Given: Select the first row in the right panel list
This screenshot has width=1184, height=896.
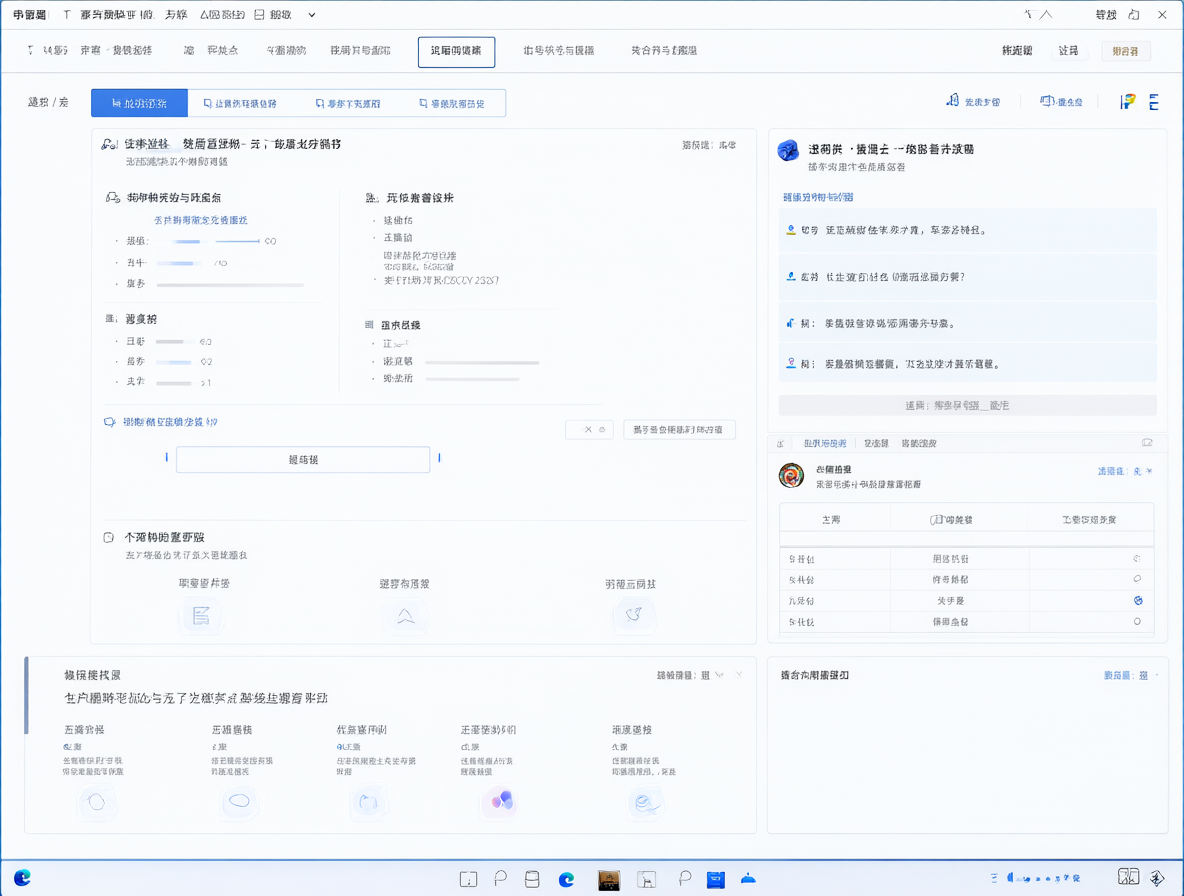Looking at the screenshot, I should point(967,230).
